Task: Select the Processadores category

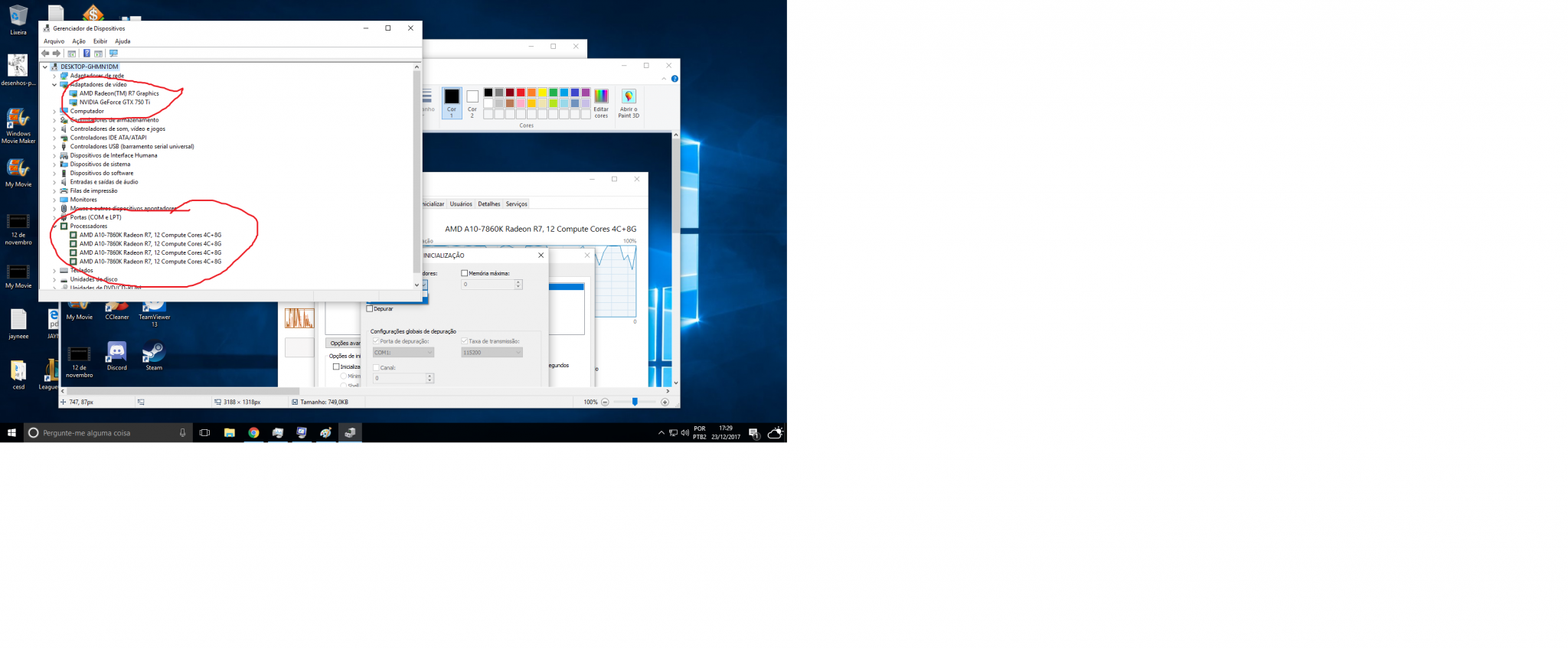Action: (x=88, y=226)
